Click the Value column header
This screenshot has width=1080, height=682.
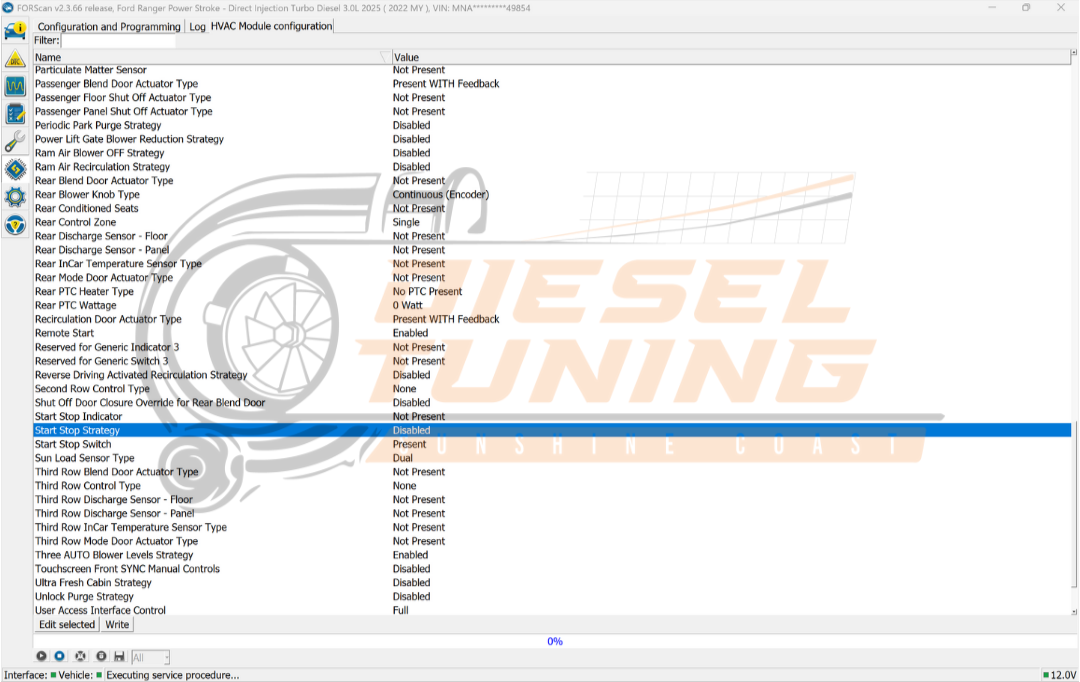[x=730, y=57]
